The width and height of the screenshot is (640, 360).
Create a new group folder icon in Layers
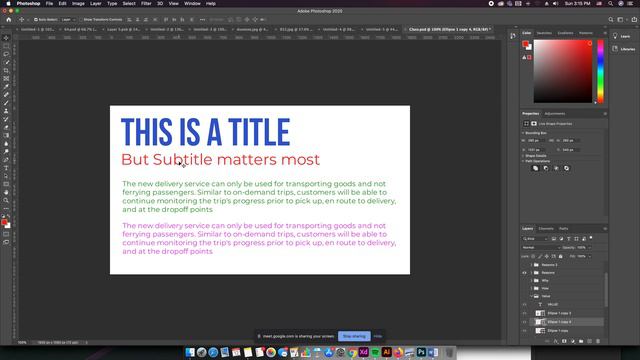click(581, 341)
